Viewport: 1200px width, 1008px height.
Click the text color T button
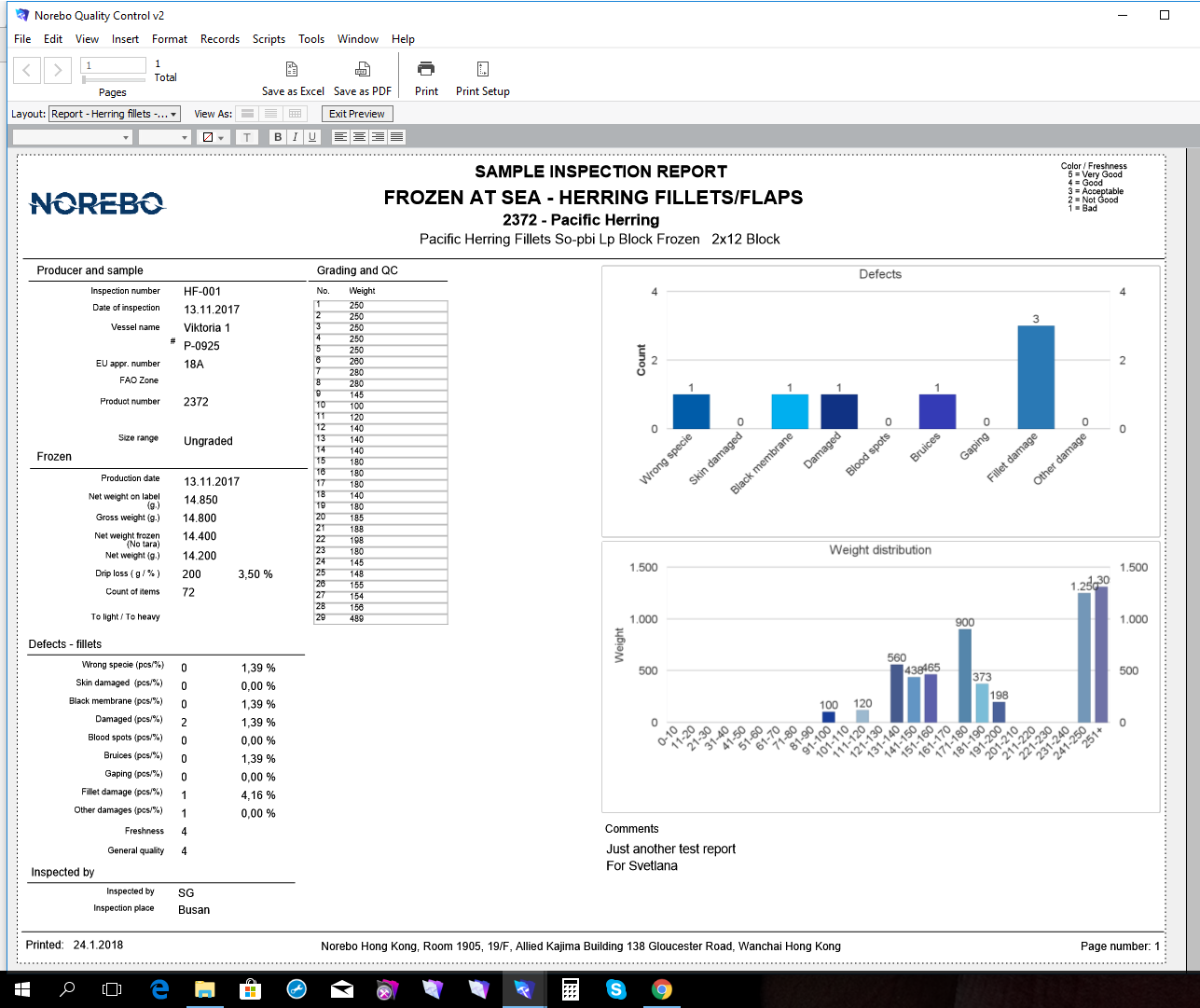tap(246, 137)
